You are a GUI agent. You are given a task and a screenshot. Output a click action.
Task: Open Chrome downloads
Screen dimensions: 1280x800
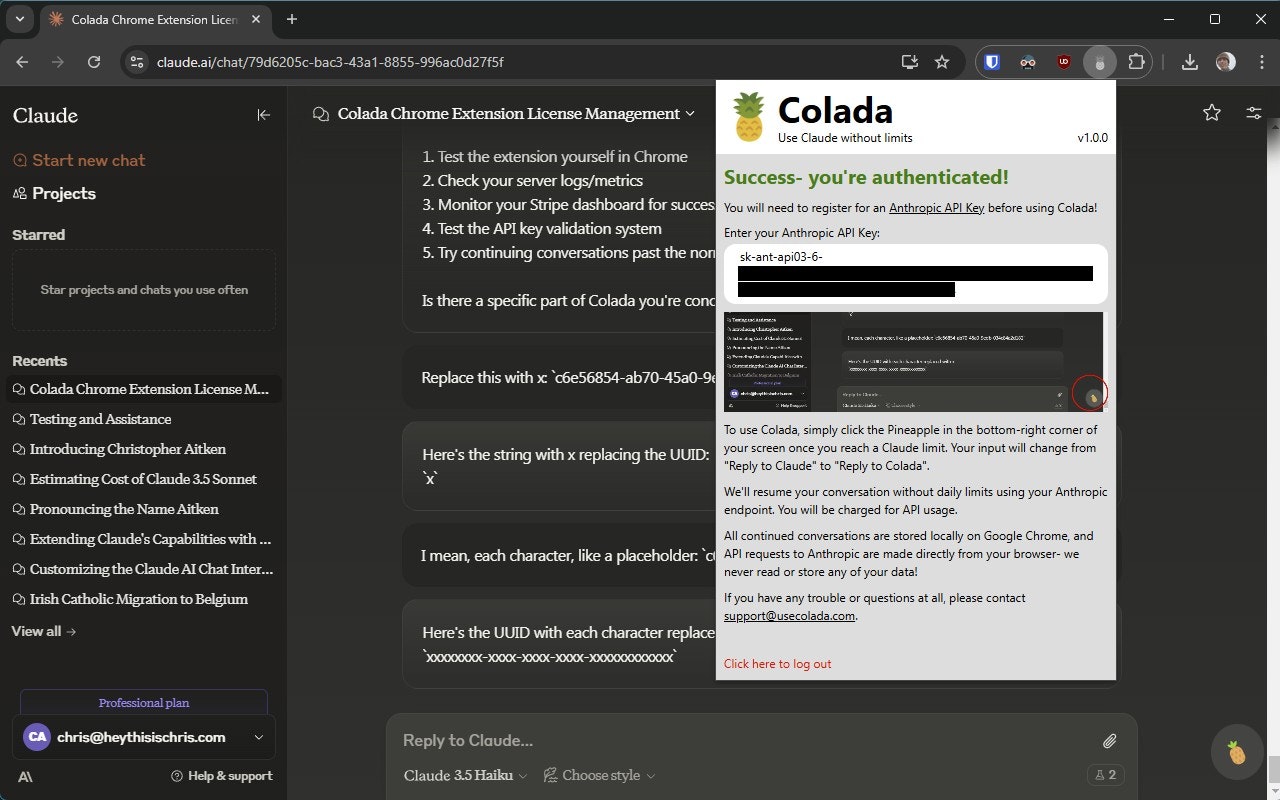click(x=1190, y=62)
